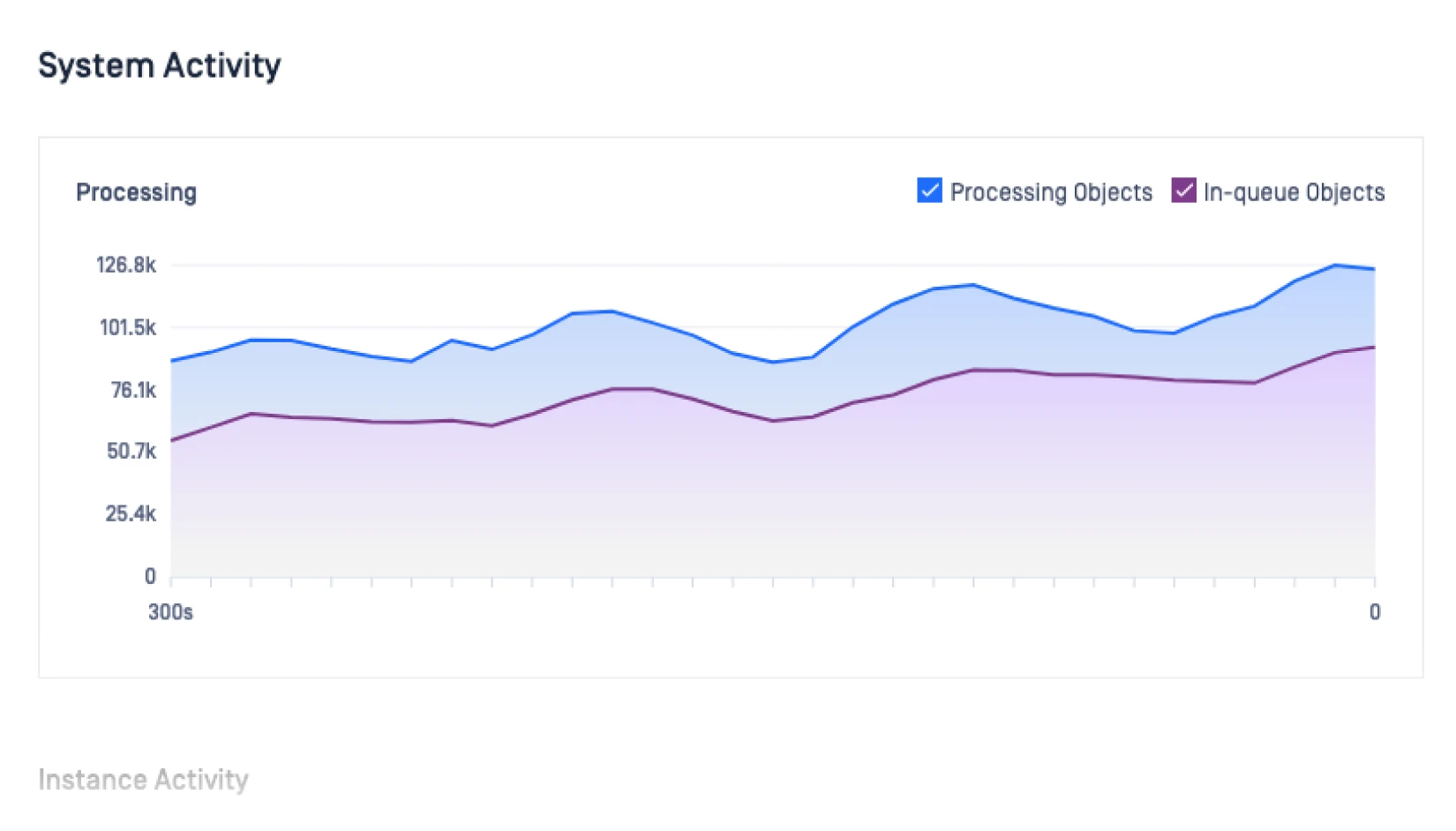1456x831 pixels.
Task: Click the 76.1k y-axis label
Action: (133, 390)
